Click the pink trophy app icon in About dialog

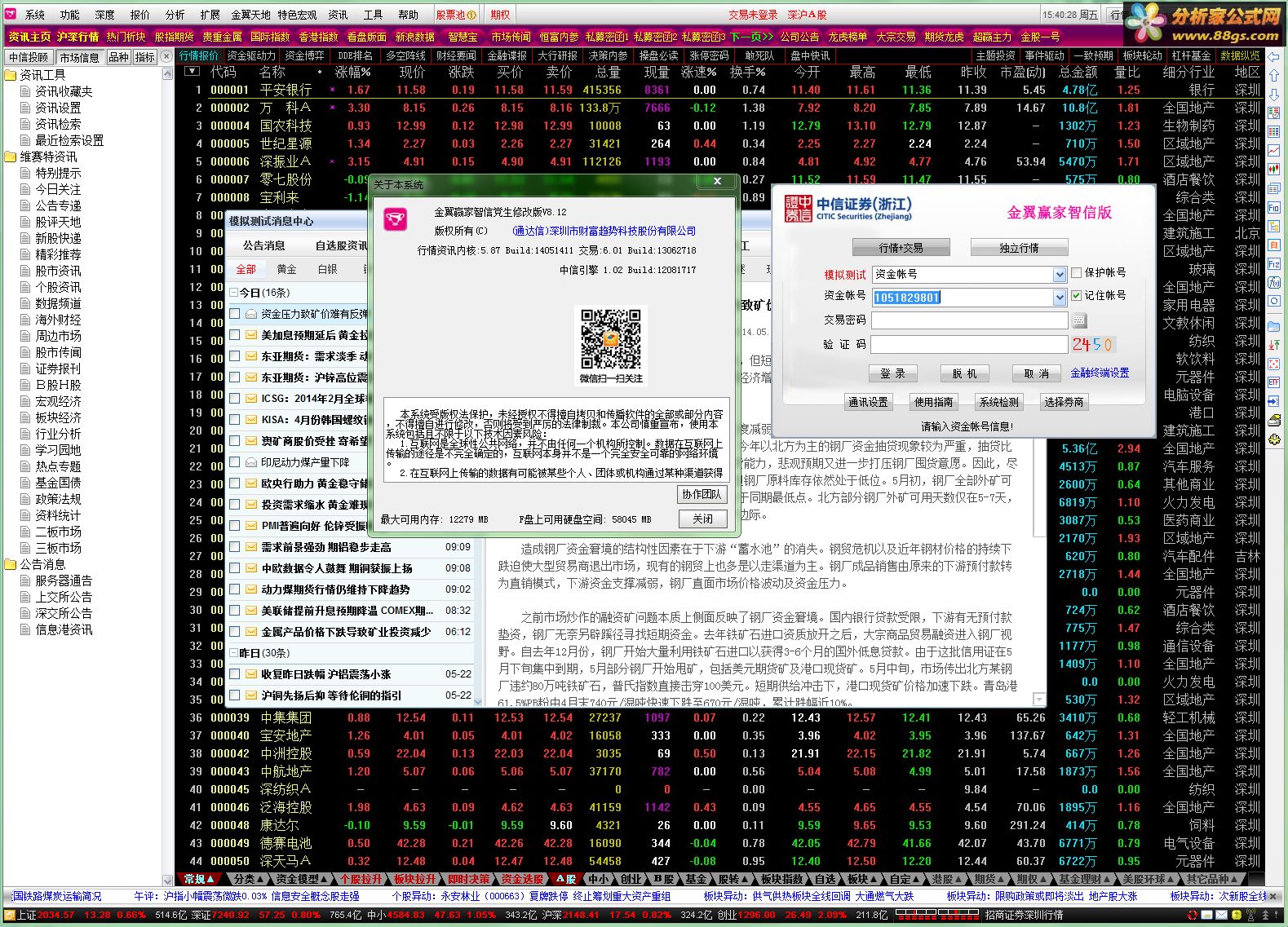pos(396,219)
